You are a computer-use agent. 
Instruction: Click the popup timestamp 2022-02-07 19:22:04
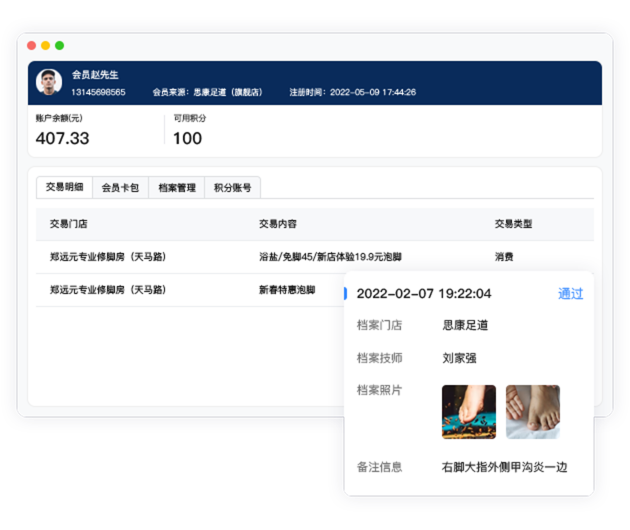(424, 294)
